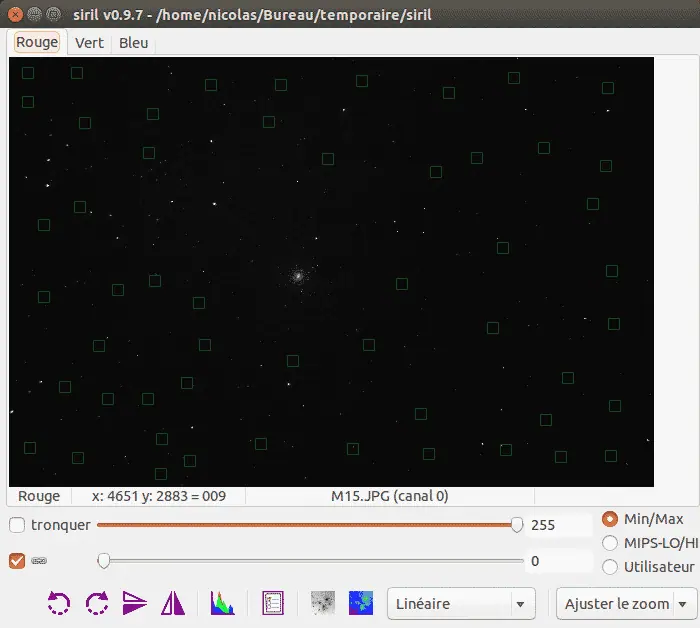
Task: Rotate image clockwise
Action: click(x=97, y=603)
